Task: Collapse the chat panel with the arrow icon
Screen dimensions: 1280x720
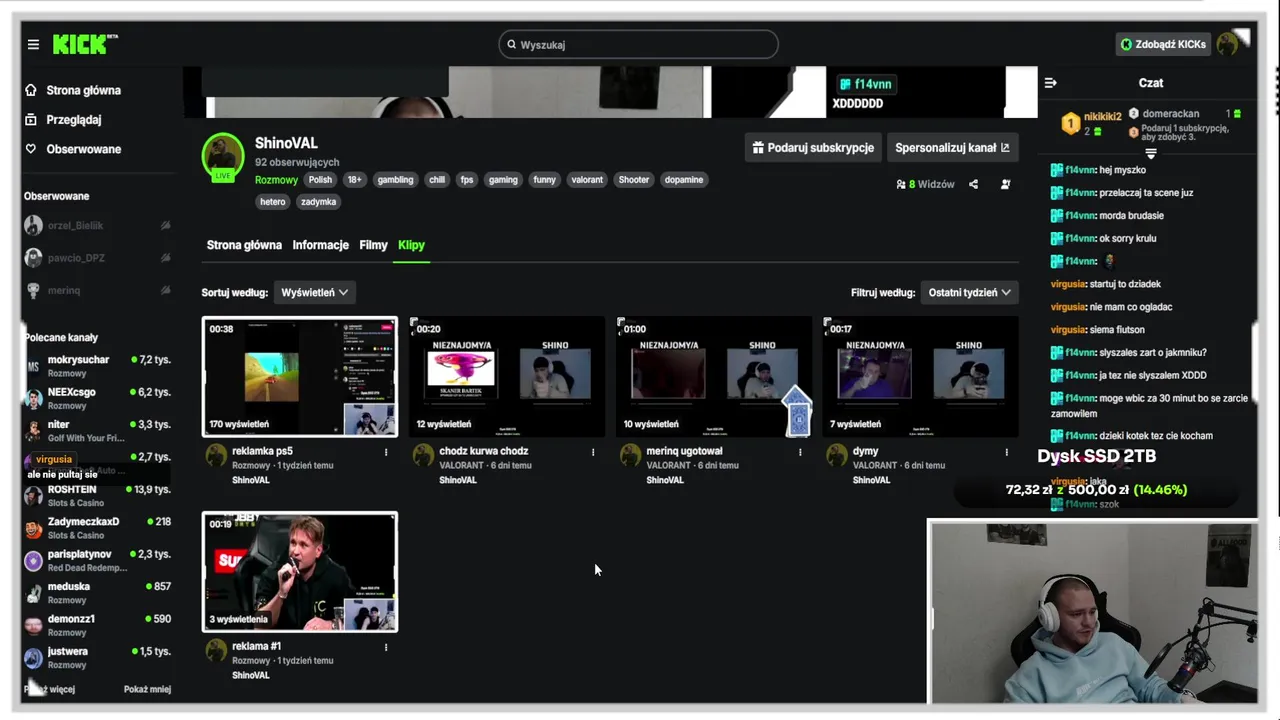Action: point(1050,83)
